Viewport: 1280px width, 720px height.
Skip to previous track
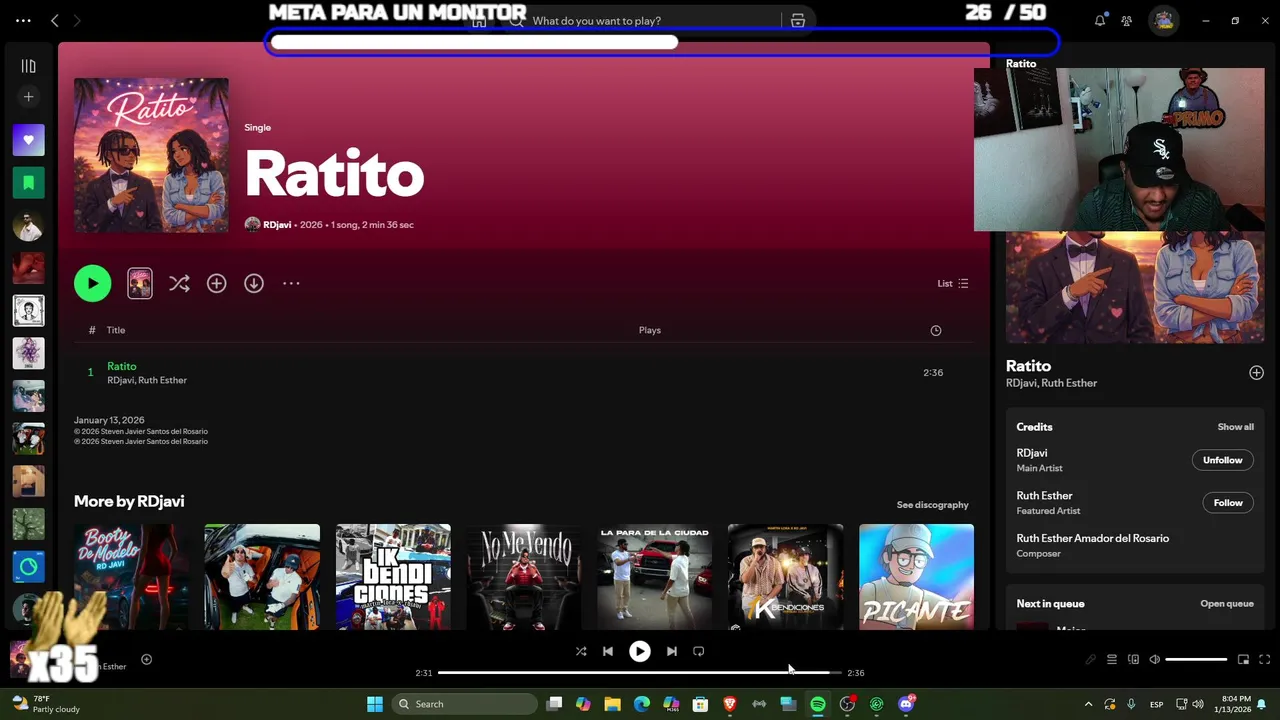608,651
